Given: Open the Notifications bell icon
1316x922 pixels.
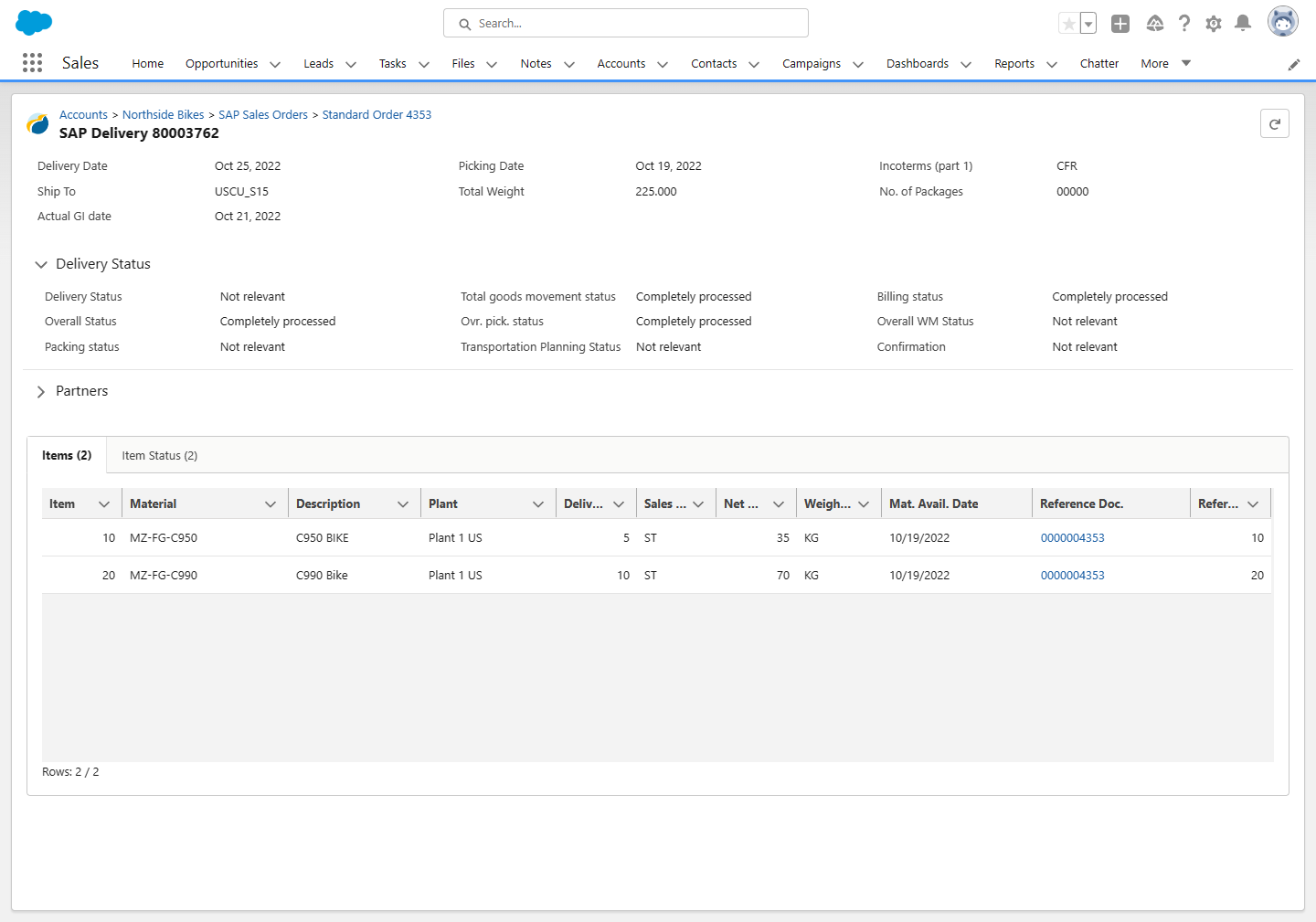Looking at the screenshot, I should click(x=1243, y=24).
